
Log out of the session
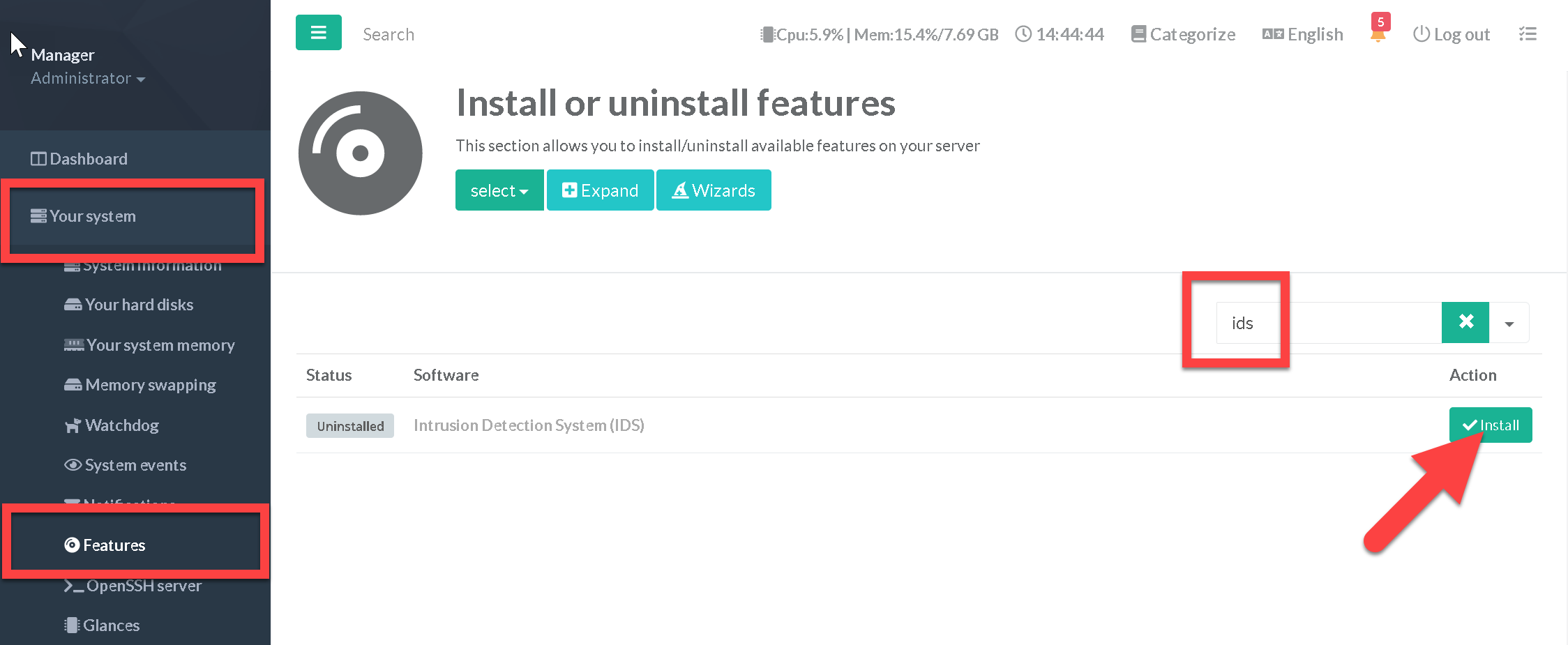coord(1452,34)
